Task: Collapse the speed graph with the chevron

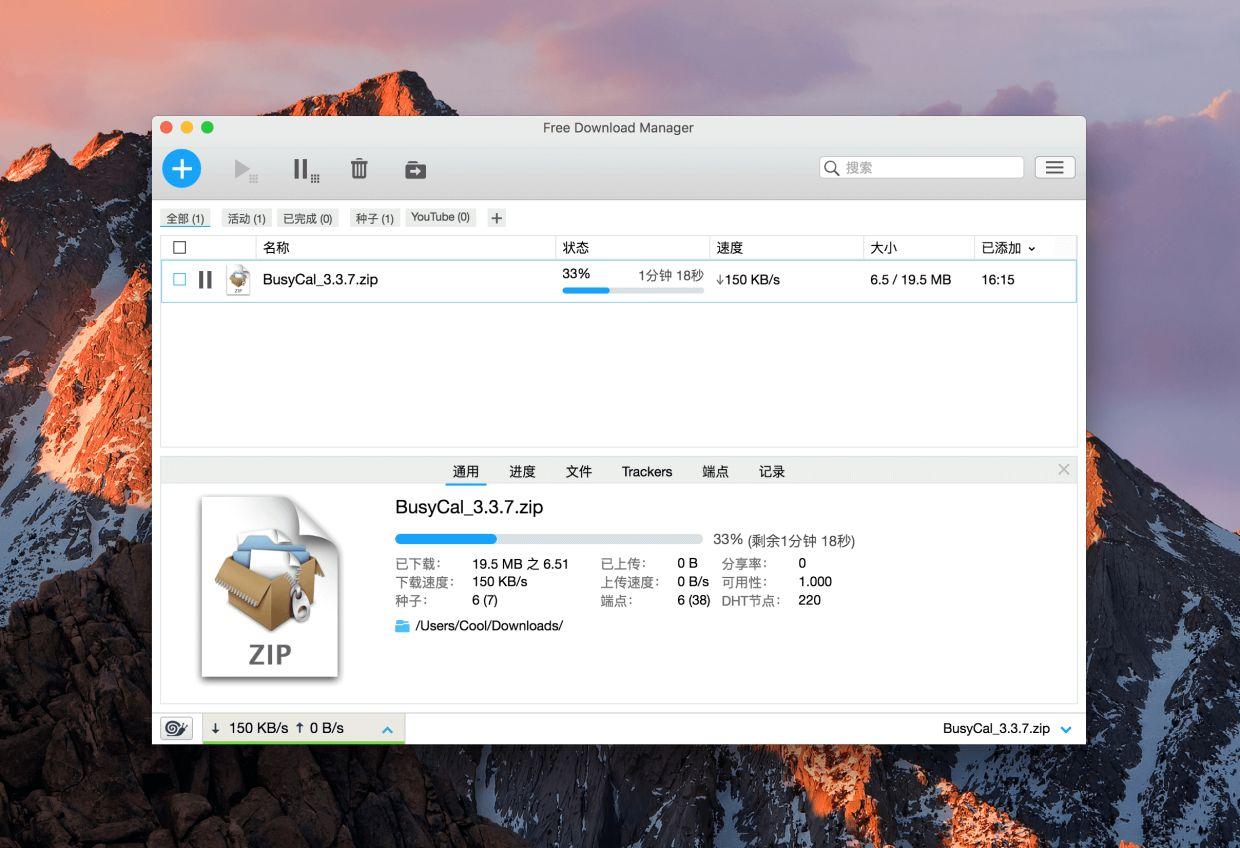Action: tap(387, 729)
